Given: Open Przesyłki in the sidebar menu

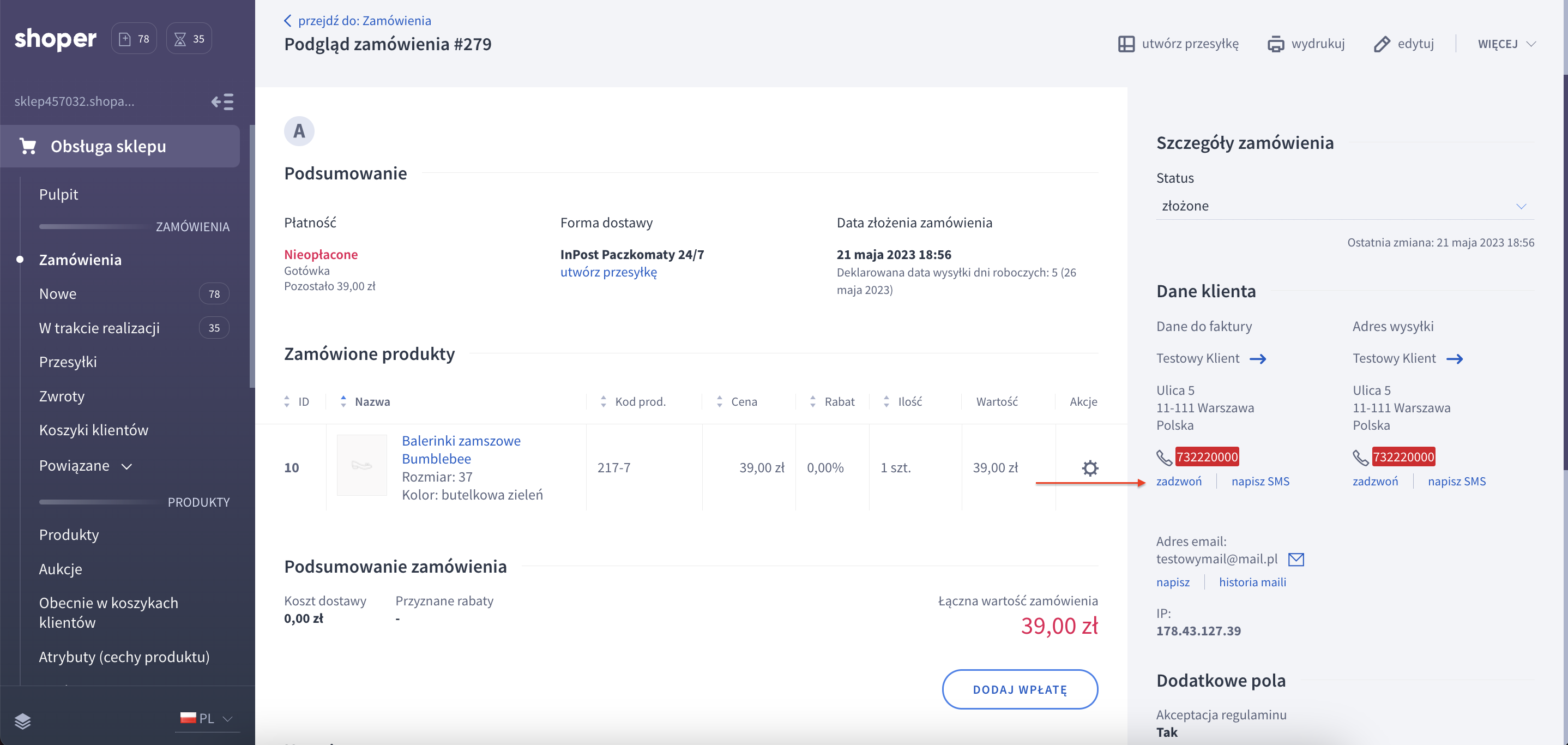Looking at the screenshot, I should [68, 362].
